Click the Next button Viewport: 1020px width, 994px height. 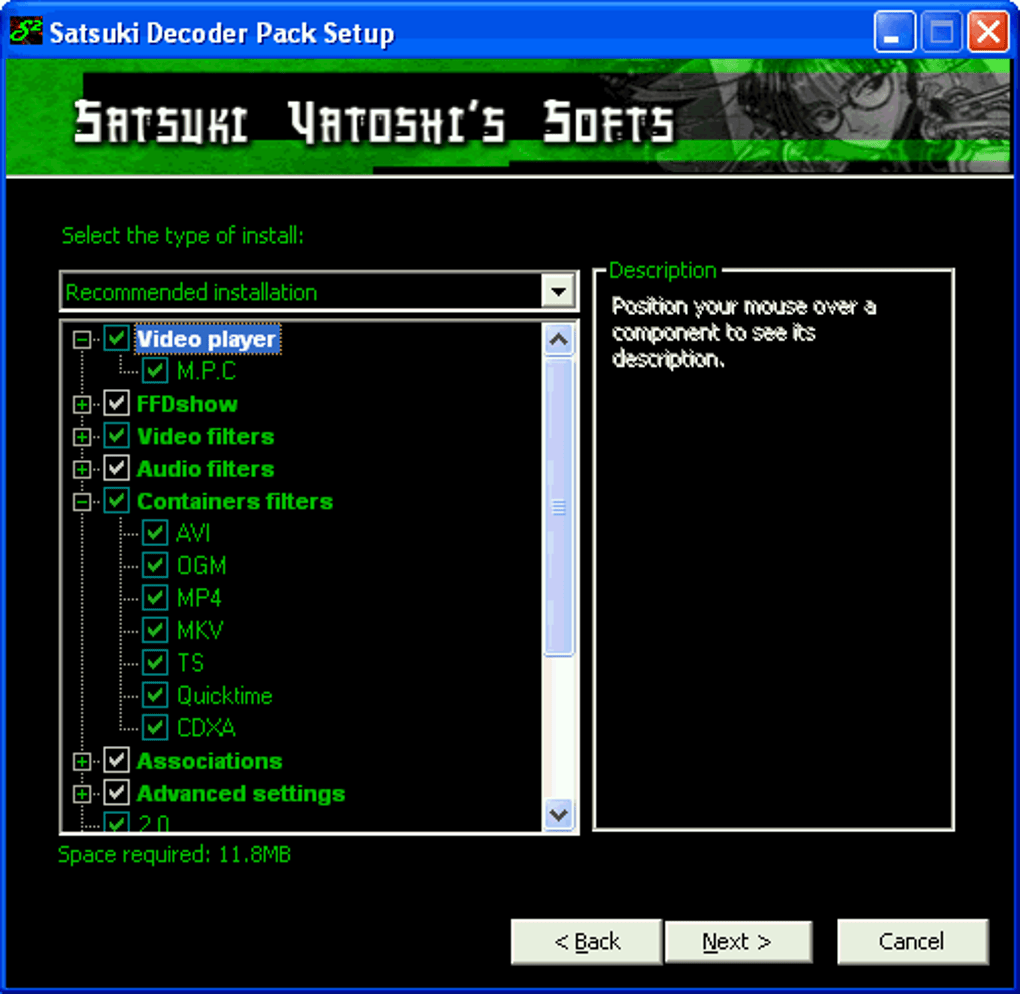738,941
